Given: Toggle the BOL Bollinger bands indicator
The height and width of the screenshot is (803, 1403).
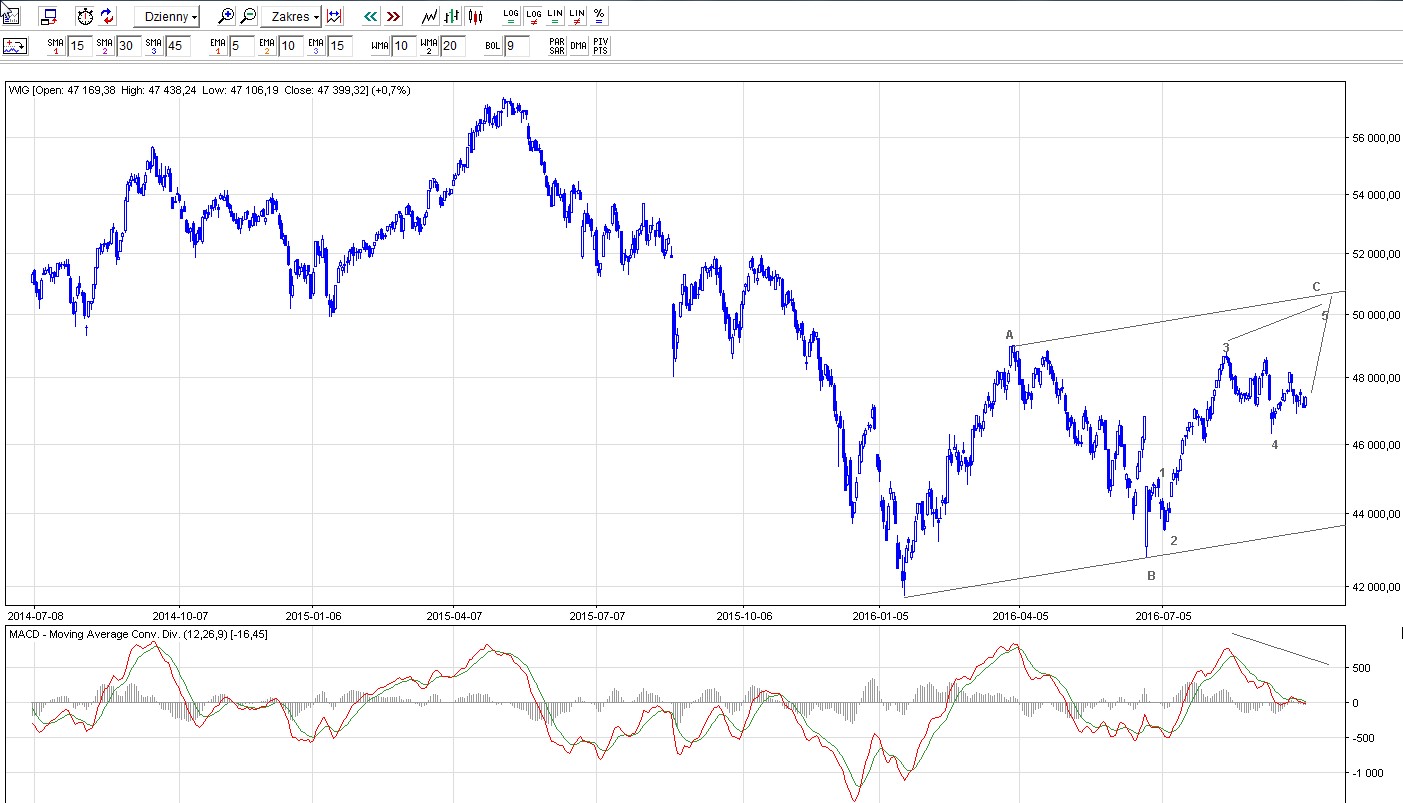Looking at the screenshot, I should [x=492, y=46].
